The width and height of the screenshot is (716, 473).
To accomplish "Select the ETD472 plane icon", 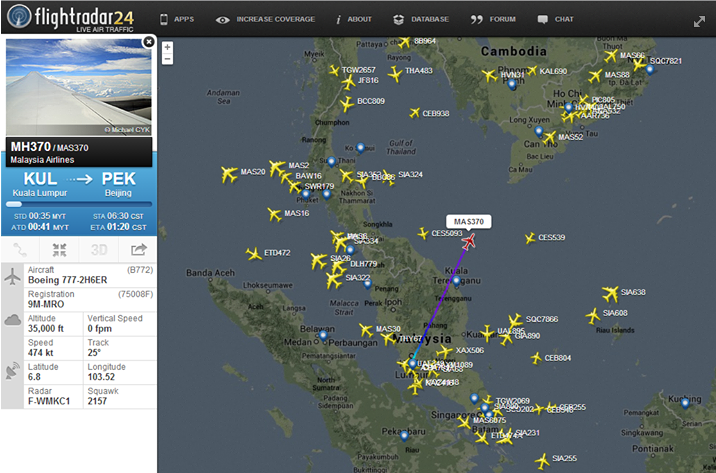I will (x=254, y=253).
